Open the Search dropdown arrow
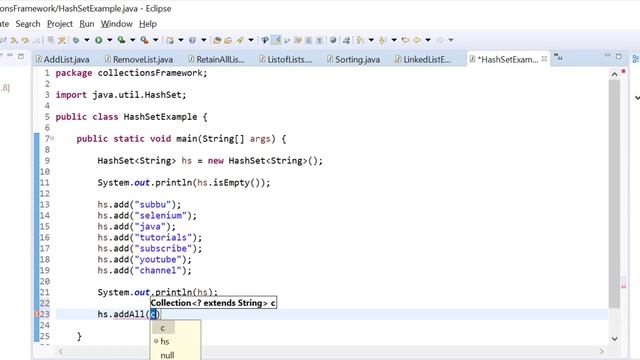 [x=251, y=40]
